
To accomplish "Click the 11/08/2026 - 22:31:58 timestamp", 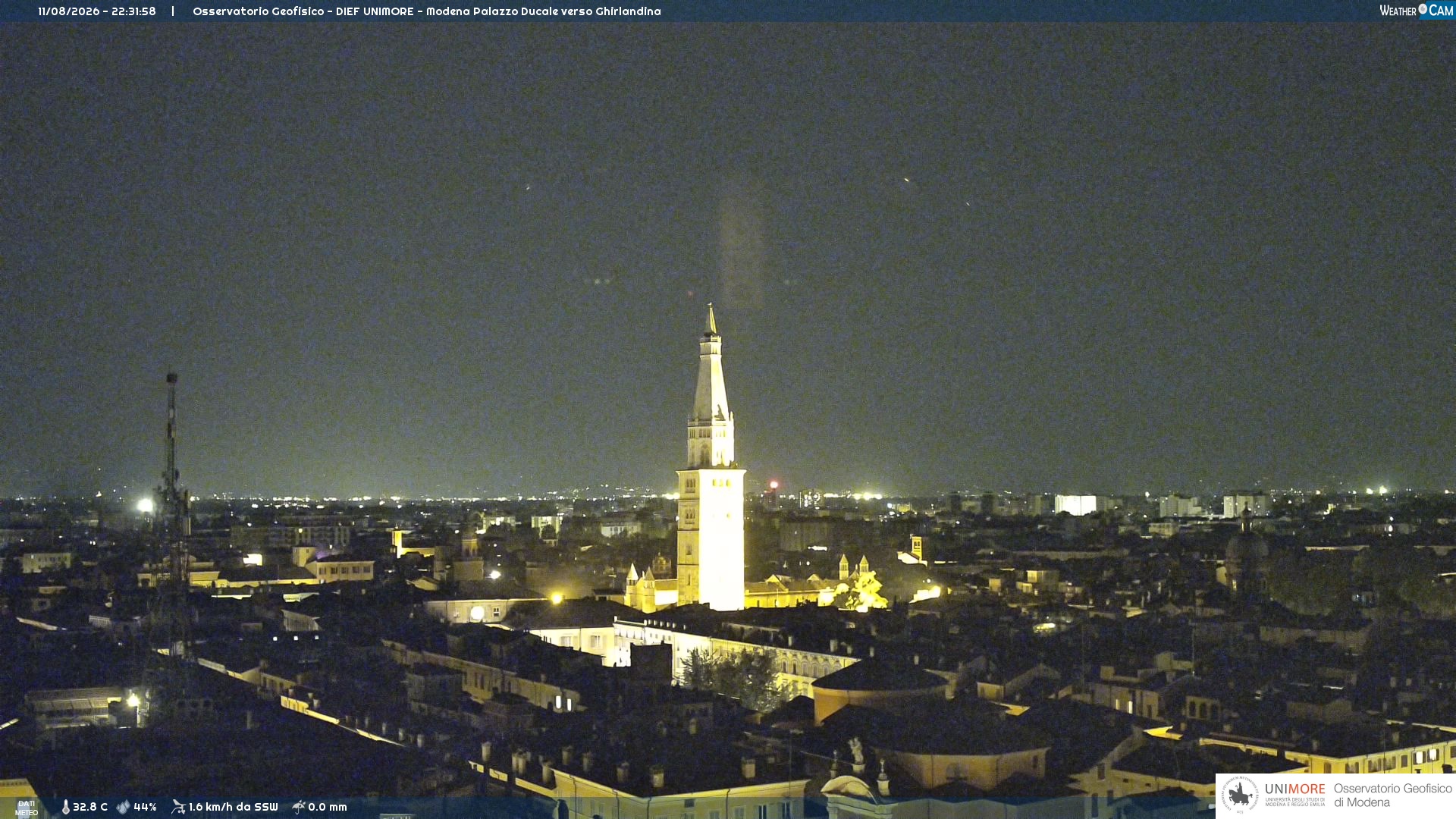I will coord(97,11).
